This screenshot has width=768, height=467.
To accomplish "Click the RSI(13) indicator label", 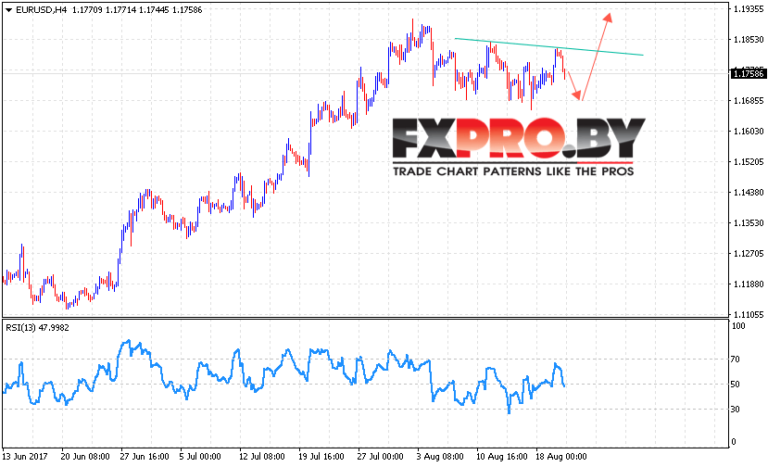I will tap(37, 328).
